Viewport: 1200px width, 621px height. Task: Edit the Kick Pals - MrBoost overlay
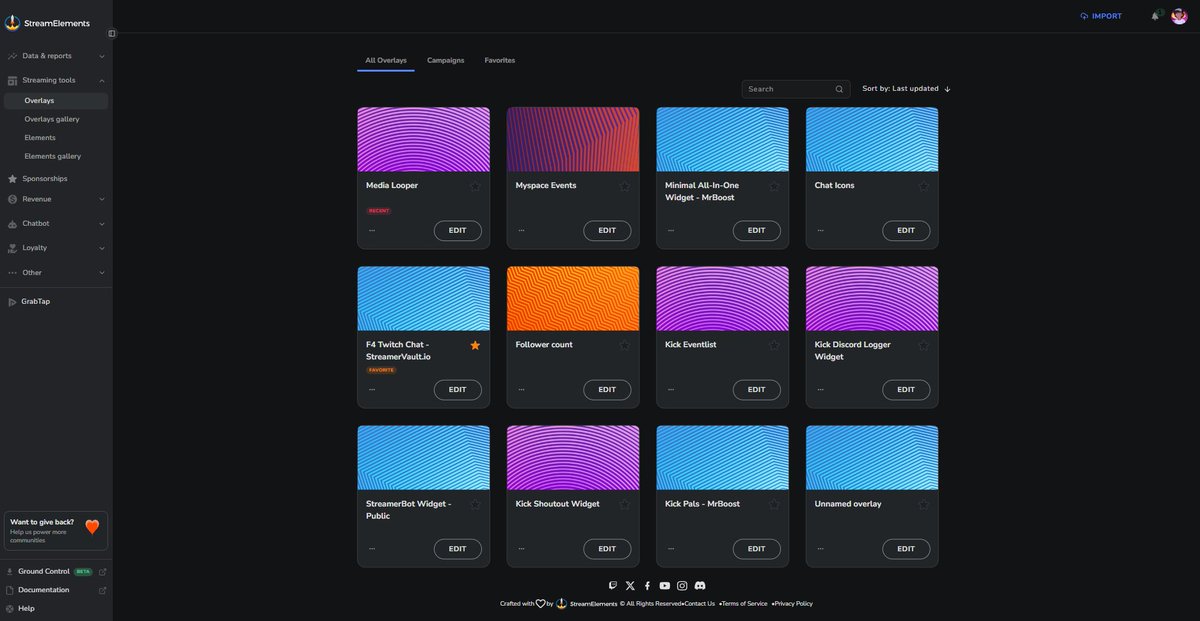pyautogui.click(x=757, y=549)
